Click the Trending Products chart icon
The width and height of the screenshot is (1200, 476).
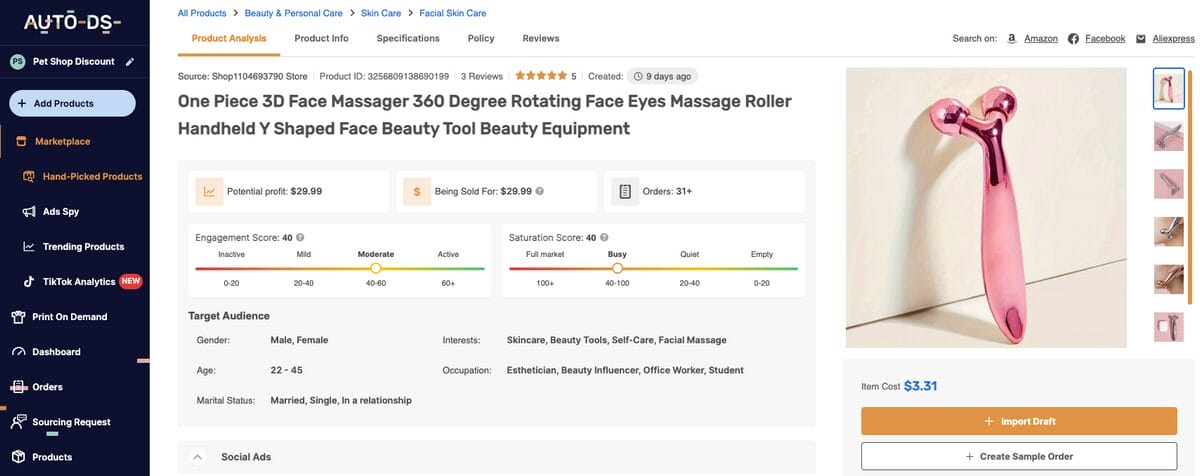click(x=29, y=247)
